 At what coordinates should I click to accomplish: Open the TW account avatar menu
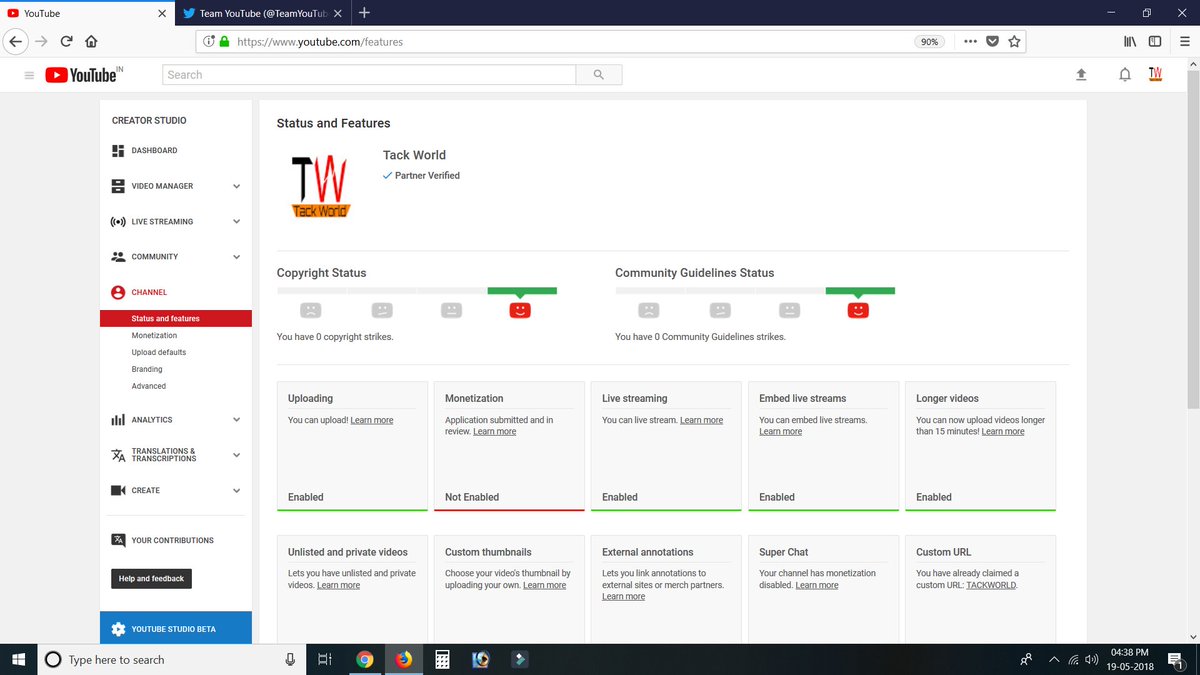pos(1155,74)
